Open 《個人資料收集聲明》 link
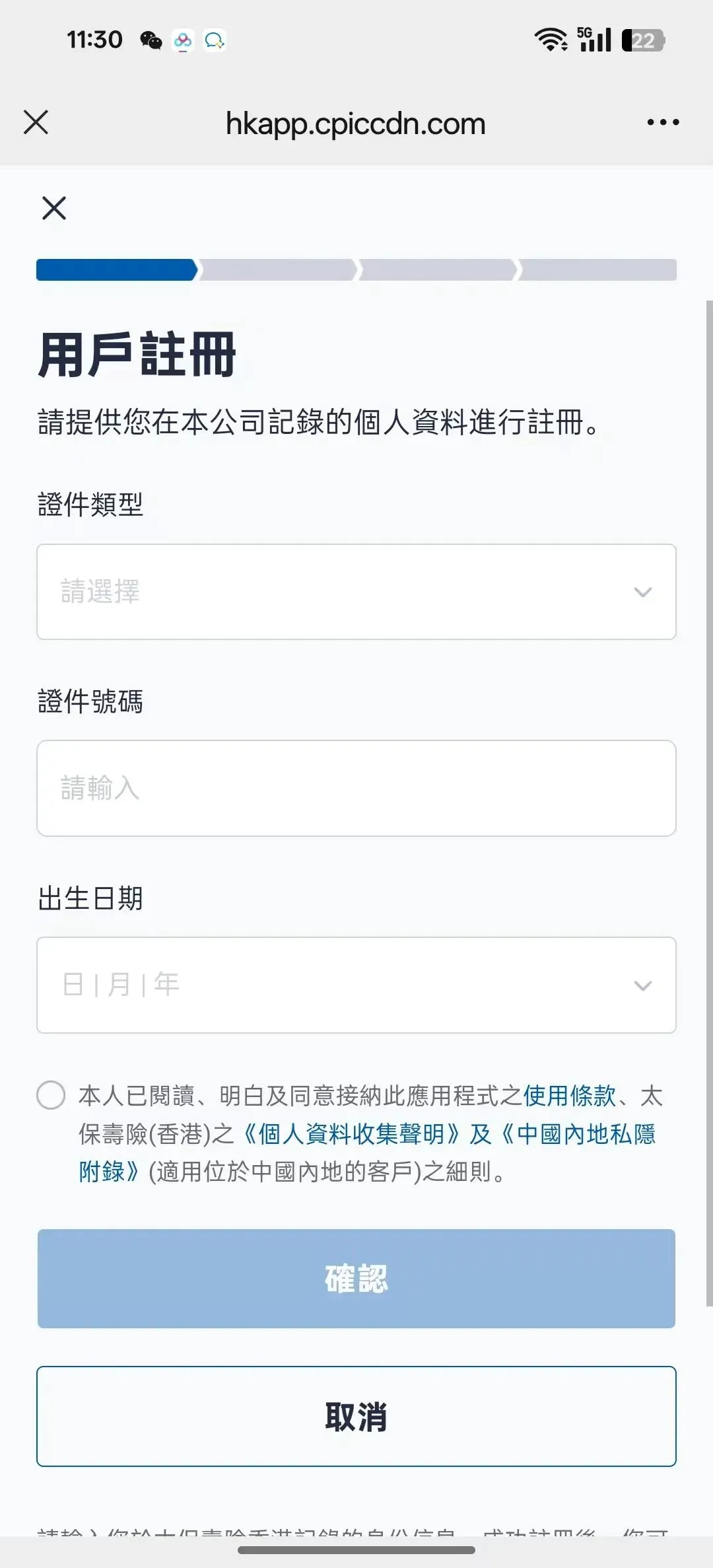713x1568 pixels. pyautogui.click(x=349, y=1134)
